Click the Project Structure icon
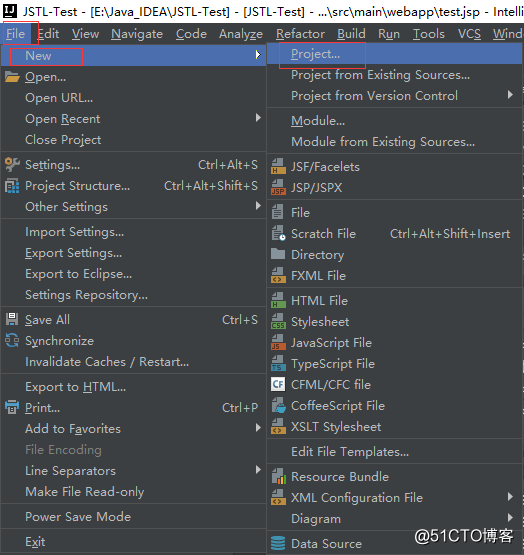 click(x=12, y=186)
